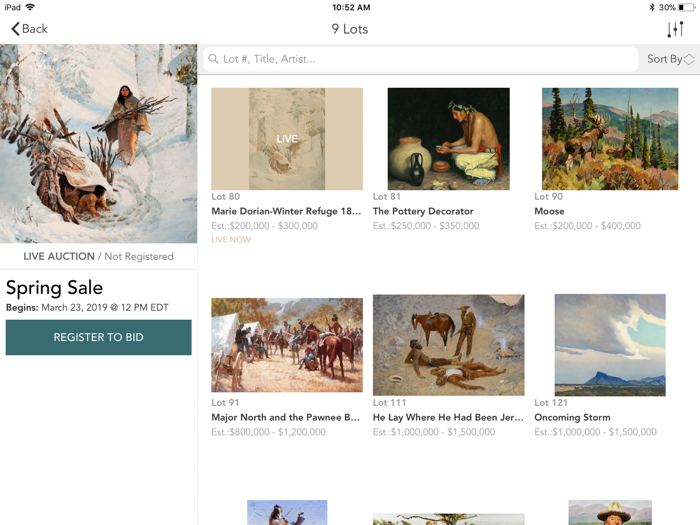
Task: Select the Marie Dorian-Winter Refuge title
Action: pos(286,211)
